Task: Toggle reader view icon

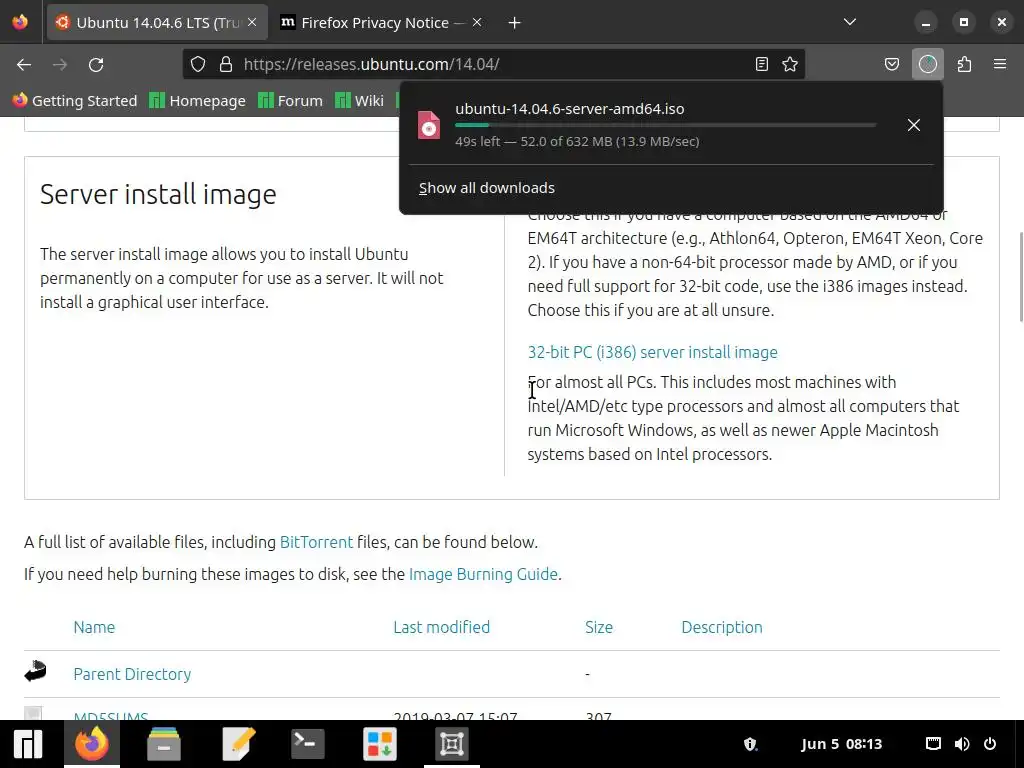Action: click(x=761, y=64)
